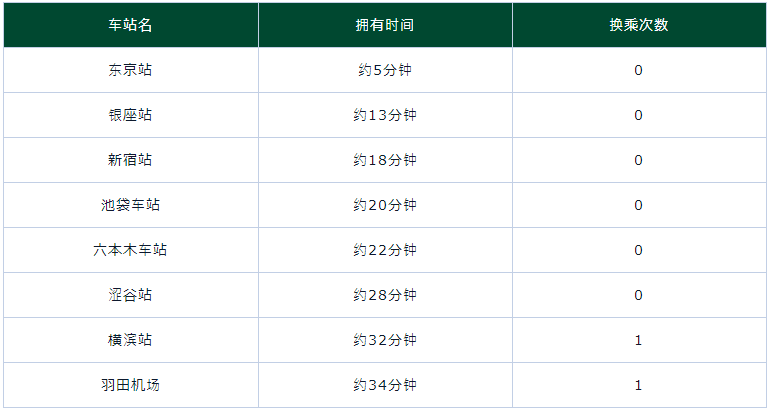
Task: Select the 涩谷站 station cell
Action: coord(130,295)
